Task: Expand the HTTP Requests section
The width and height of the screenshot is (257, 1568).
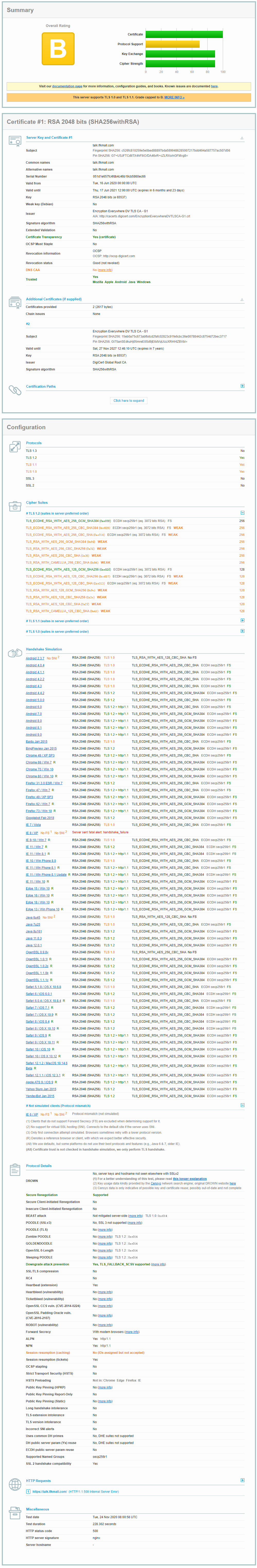Action: click(x=242, y=1480)
